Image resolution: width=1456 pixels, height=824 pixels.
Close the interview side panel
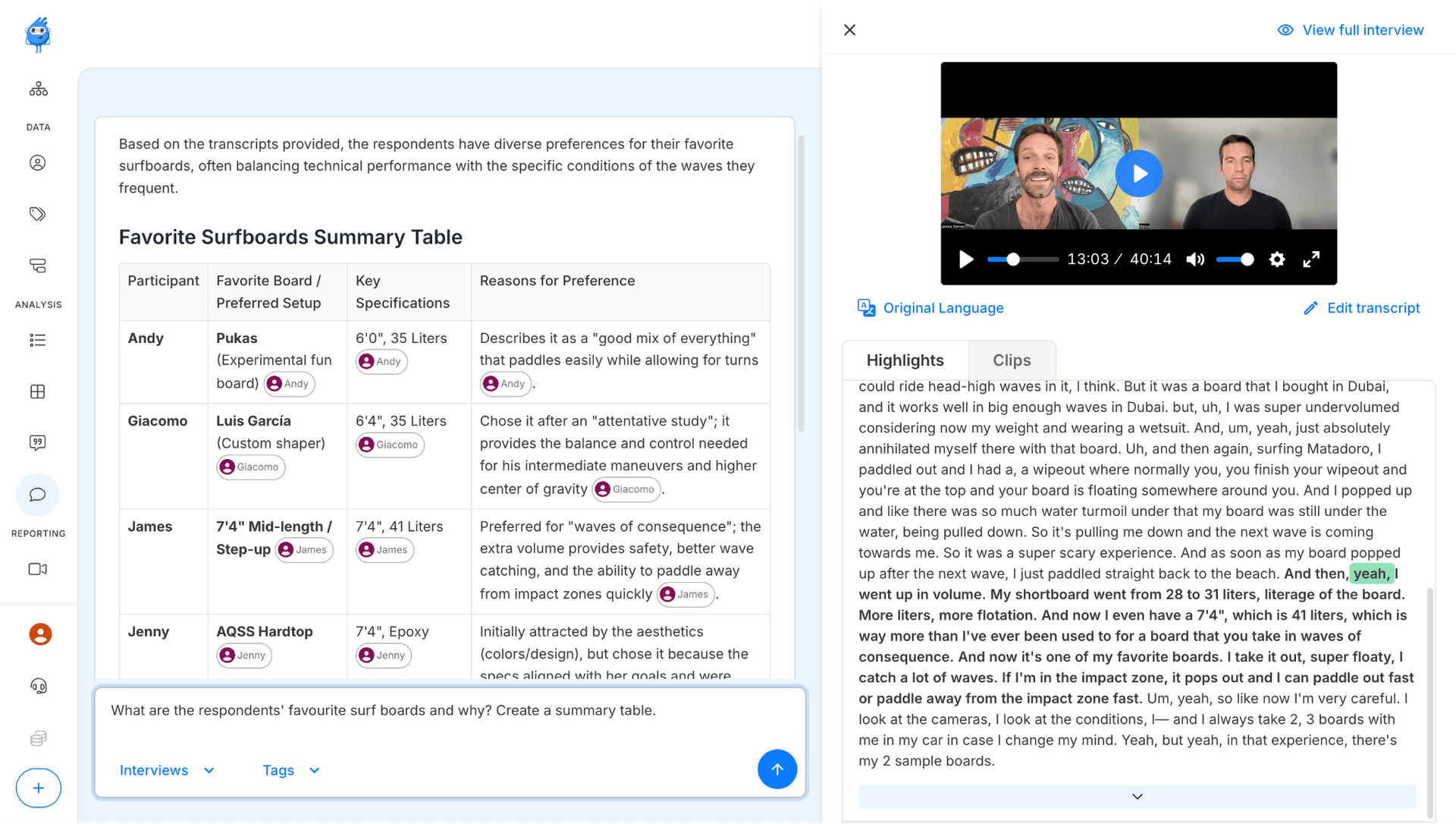click(849, 30)
